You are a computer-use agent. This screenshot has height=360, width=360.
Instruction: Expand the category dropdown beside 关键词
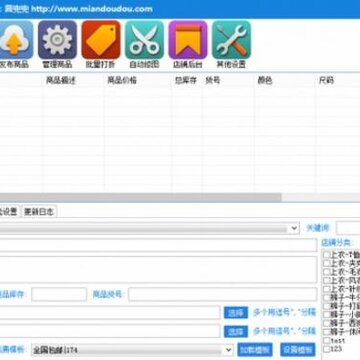coord(294,228)
